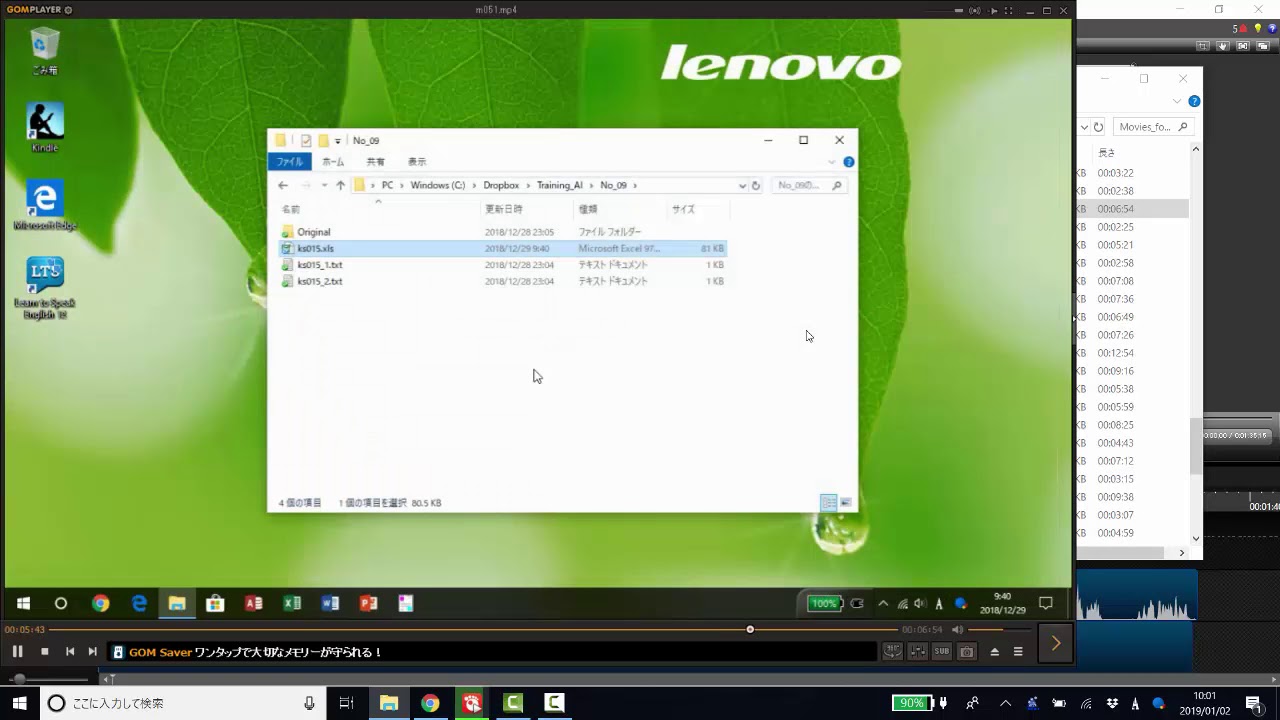Click the stop playback button
The image size is (1280, 720).
click(44, 652)
